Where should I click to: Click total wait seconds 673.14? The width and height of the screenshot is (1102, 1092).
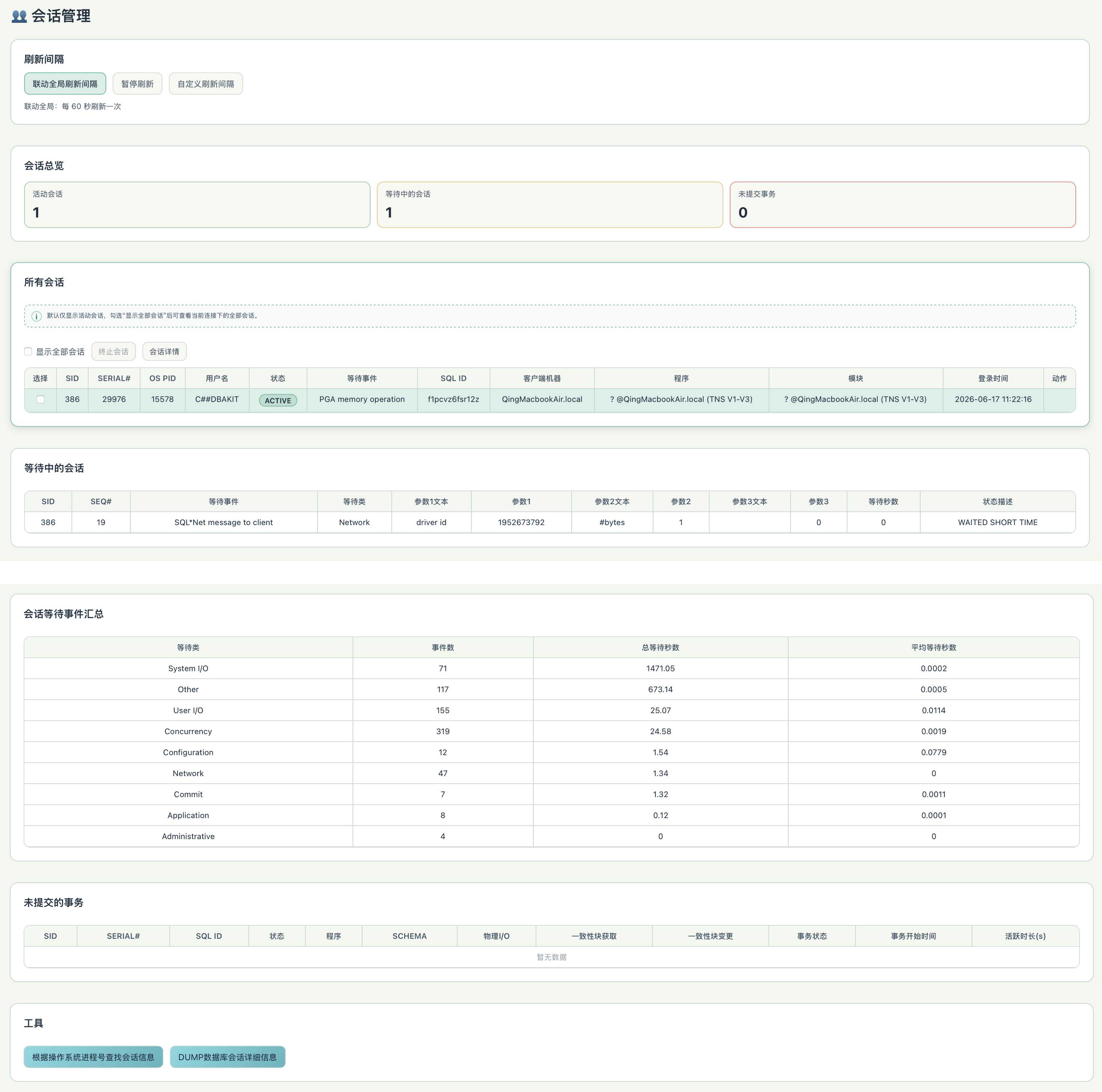[x=661, y=689]
